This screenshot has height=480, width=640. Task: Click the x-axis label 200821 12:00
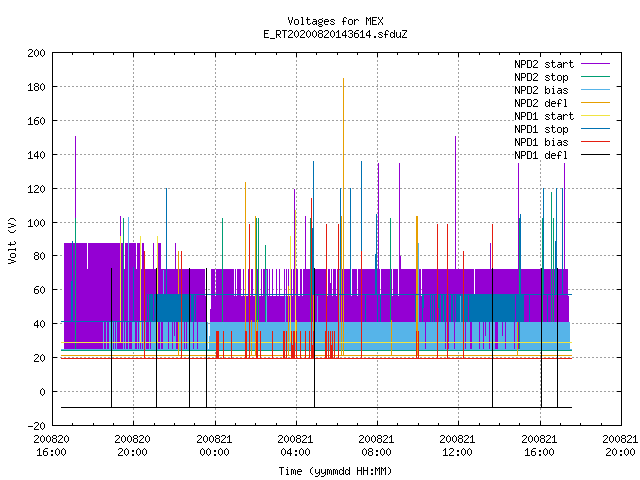(x=457, y=446)
